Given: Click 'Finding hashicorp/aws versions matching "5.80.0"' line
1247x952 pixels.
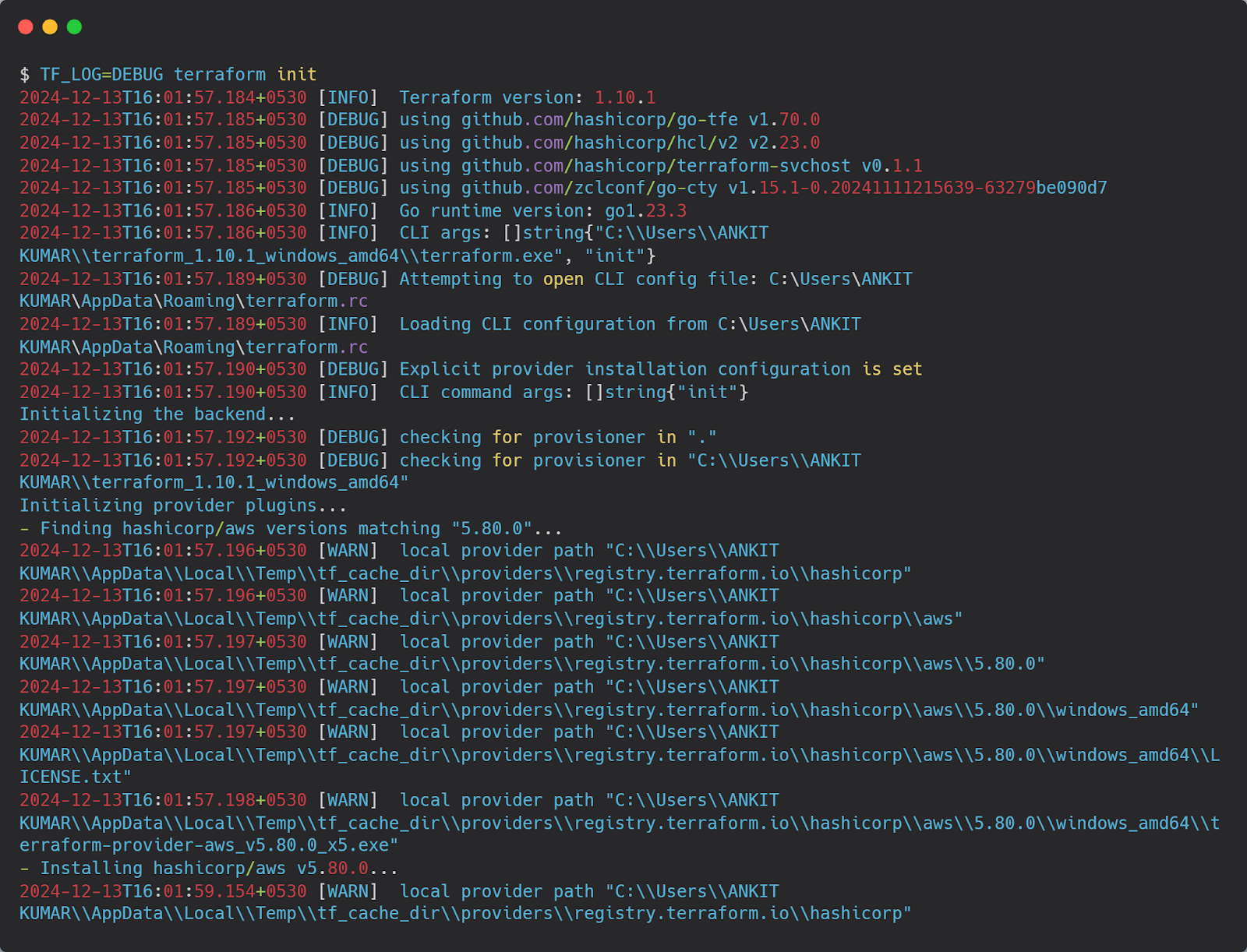Looking at the screenshot, I should tap(291, 529).
